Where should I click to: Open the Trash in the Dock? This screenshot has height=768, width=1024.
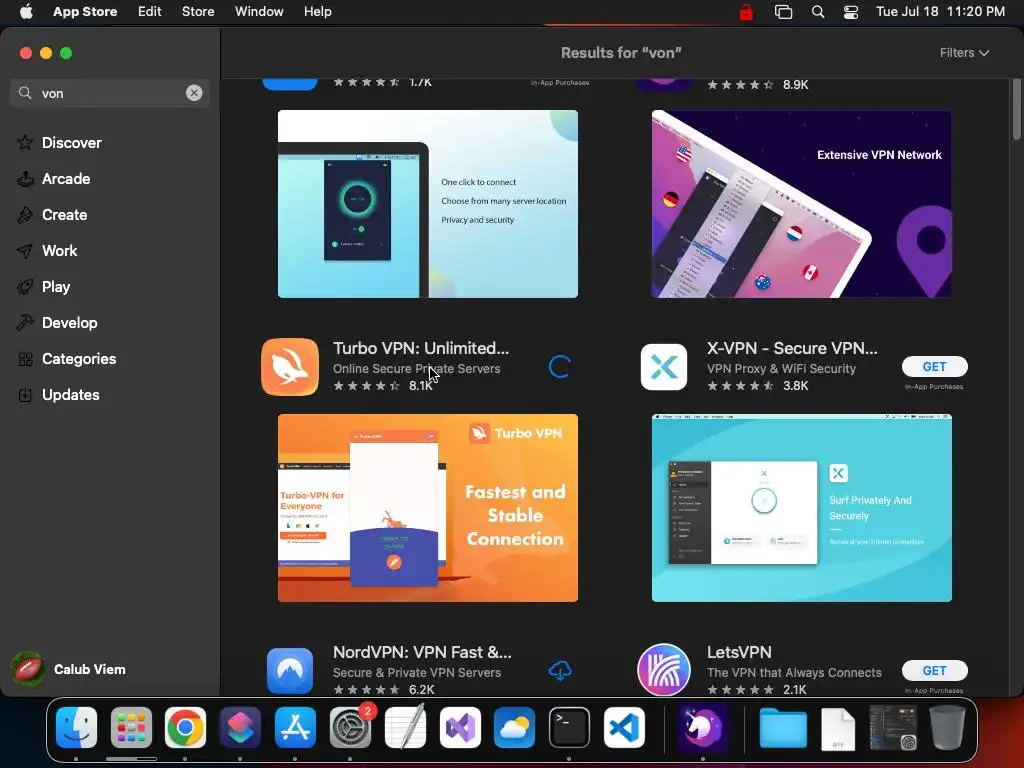pos(948,728)
